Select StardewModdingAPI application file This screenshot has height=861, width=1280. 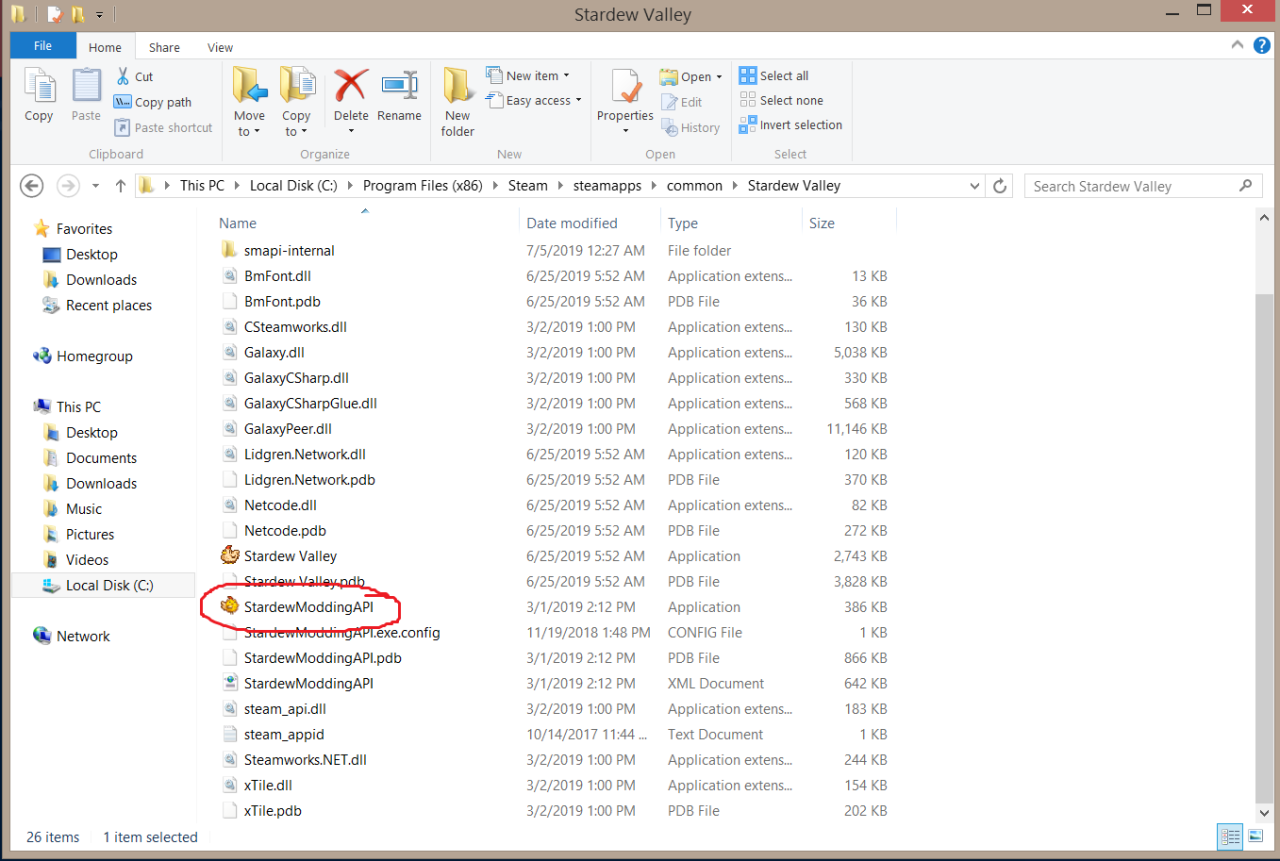point(309,606)
